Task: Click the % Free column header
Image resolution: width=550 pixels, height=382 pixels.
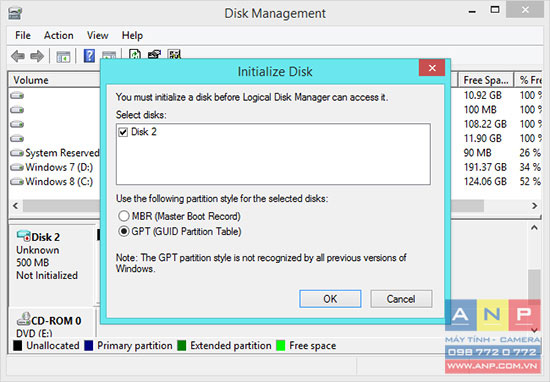Action: coord(529,80)
